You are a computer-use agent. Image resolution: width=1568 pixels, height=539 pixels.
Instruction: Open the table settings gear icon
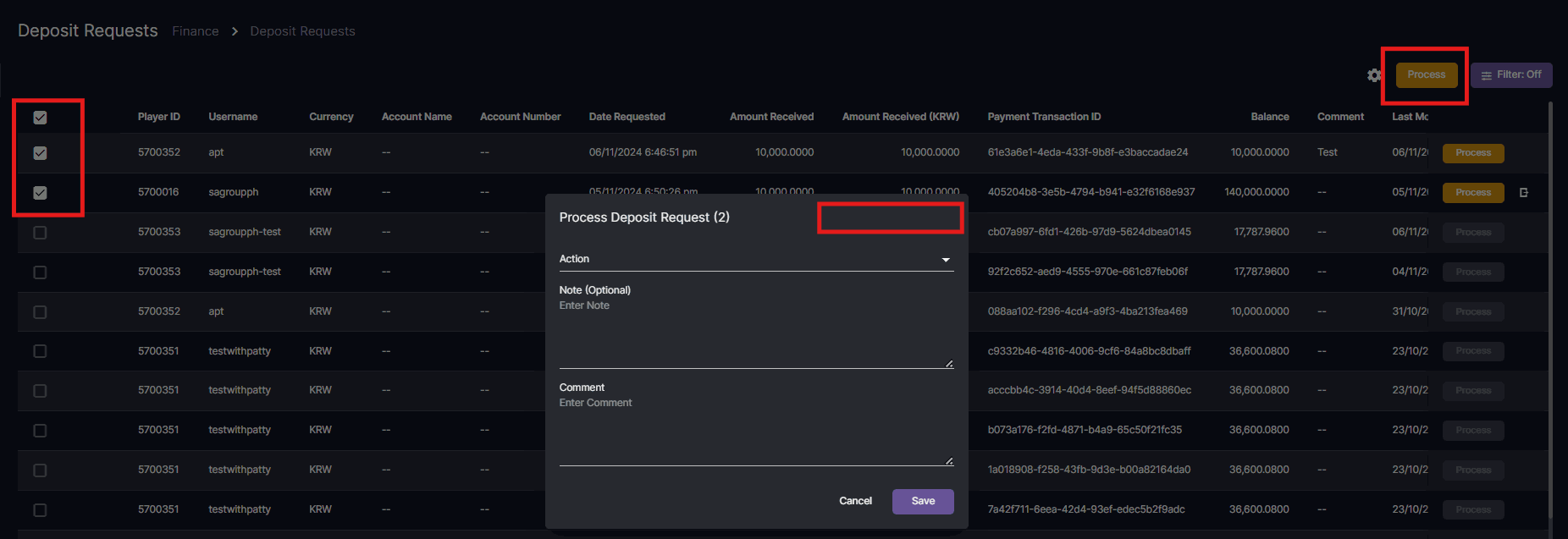point(1374,75)
